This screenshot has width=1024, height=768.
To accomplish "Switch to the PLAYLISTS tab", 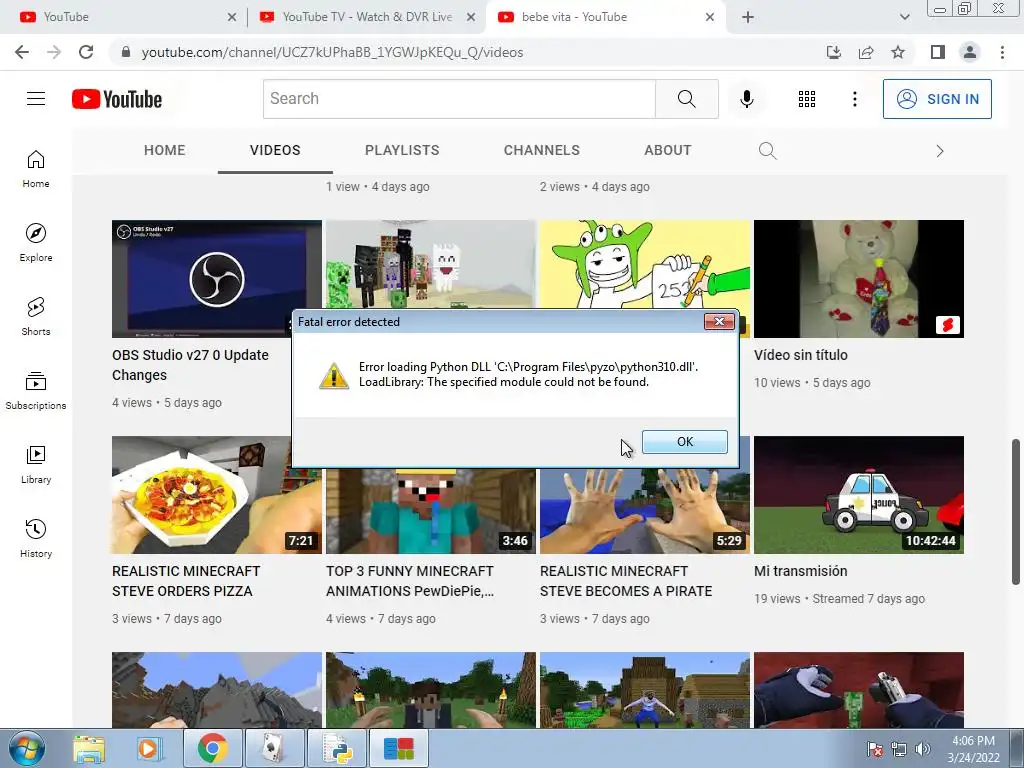I will (x=402, y=150).
